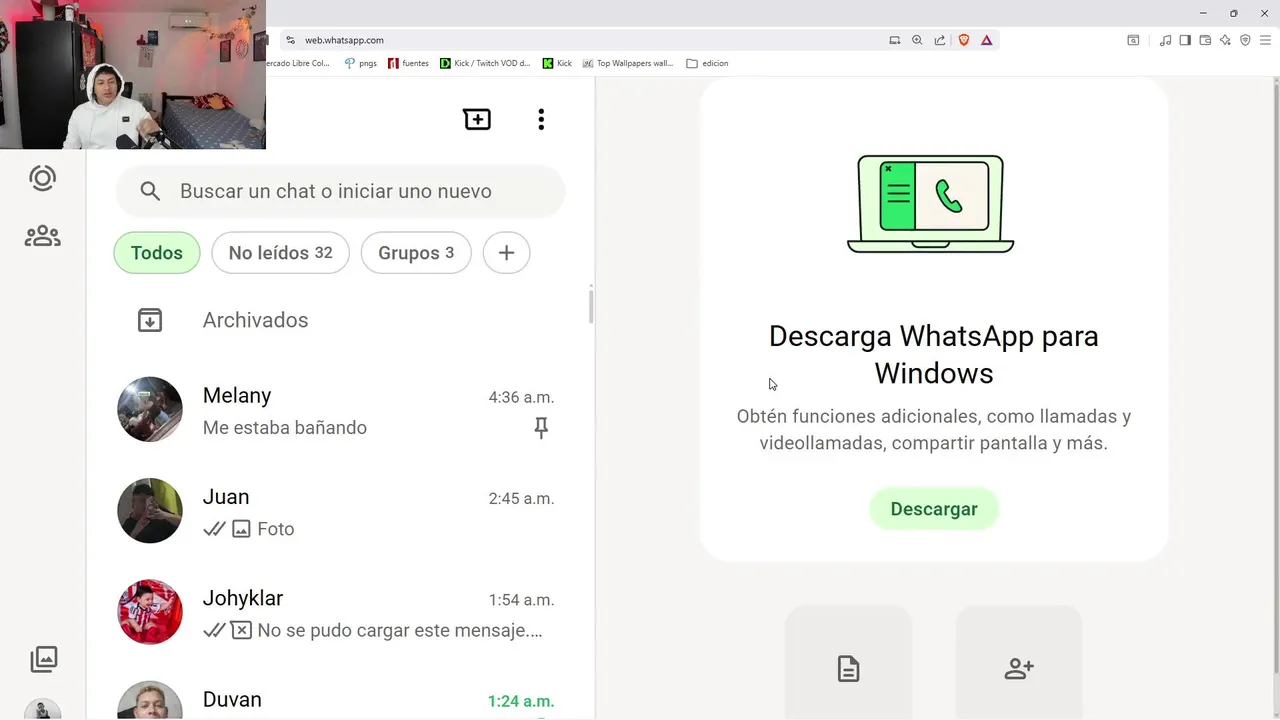This screenshot has height=720, width=1280.
Task: Click 'No se pudo cargar este mensaje' preview
Action: pos(400,631)
